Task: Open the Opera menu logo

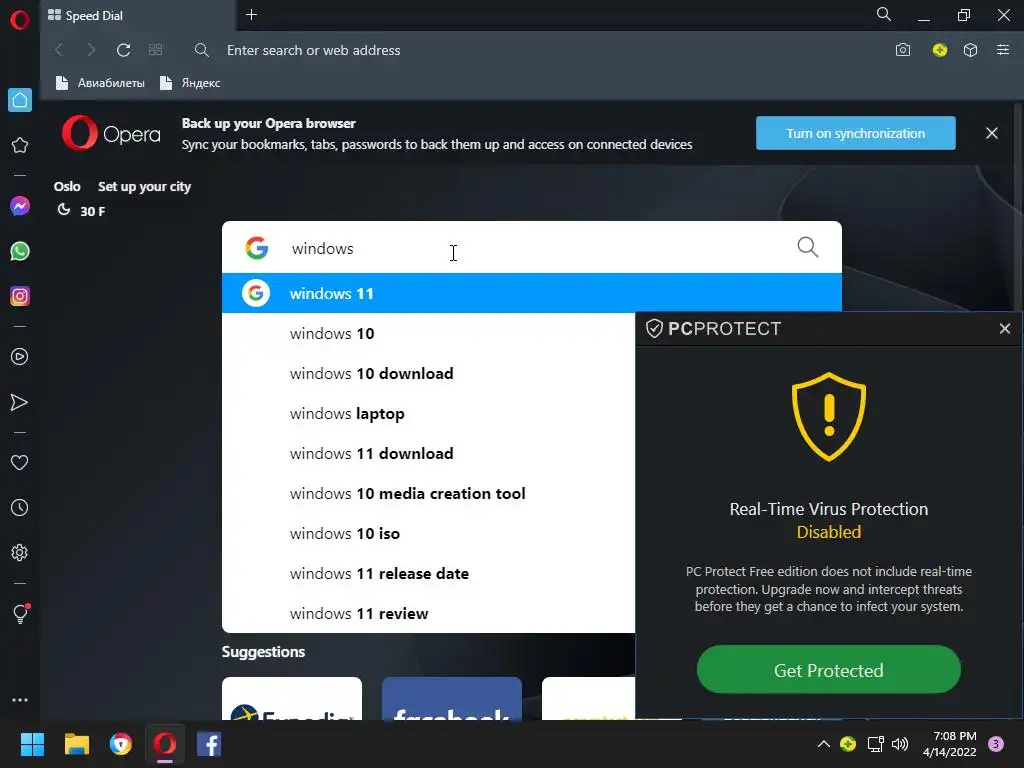Action: (x=20, y=20)
